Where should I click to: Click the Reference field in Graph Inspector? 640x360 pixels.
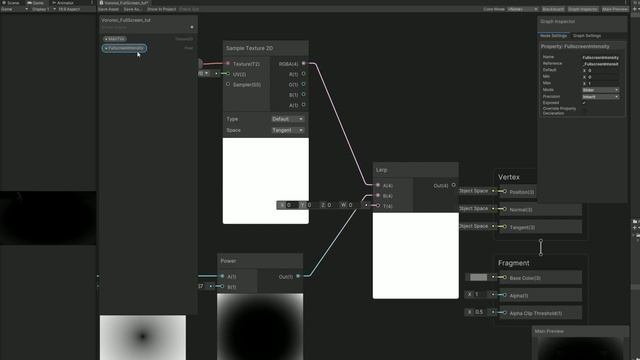pos(600,64)
